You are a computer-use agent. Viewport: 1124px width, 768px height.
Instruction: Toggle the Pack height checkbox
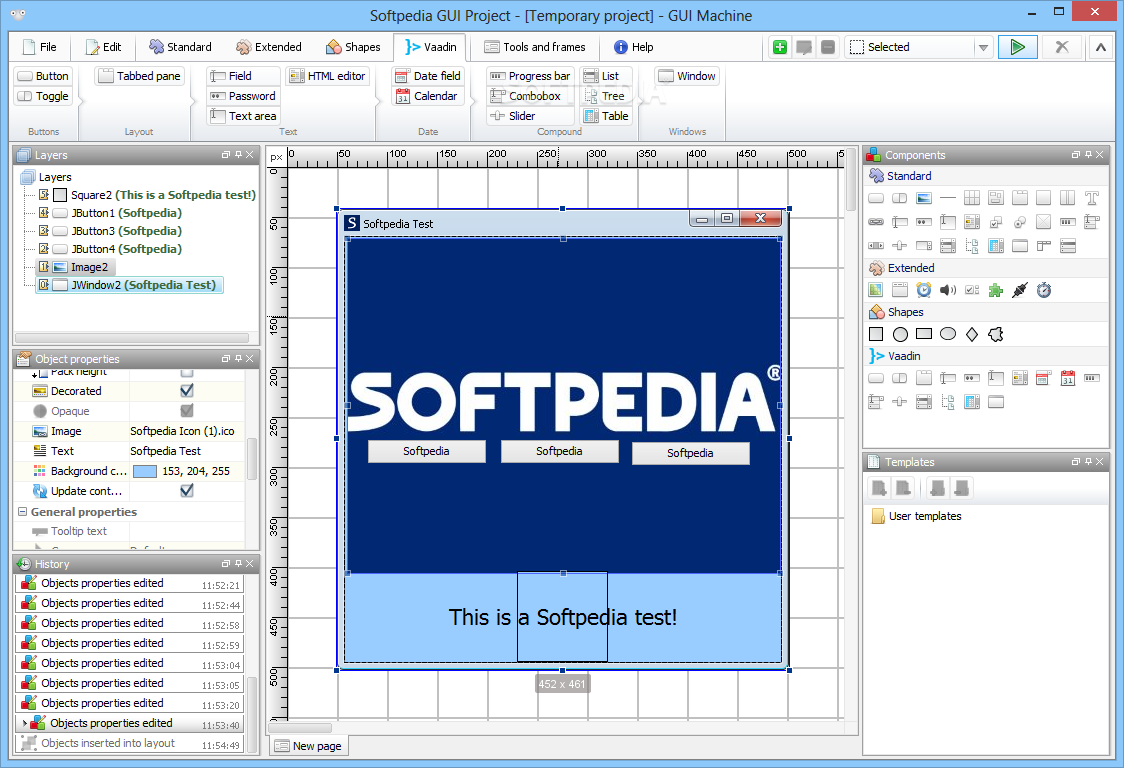[x=187, y=372]
